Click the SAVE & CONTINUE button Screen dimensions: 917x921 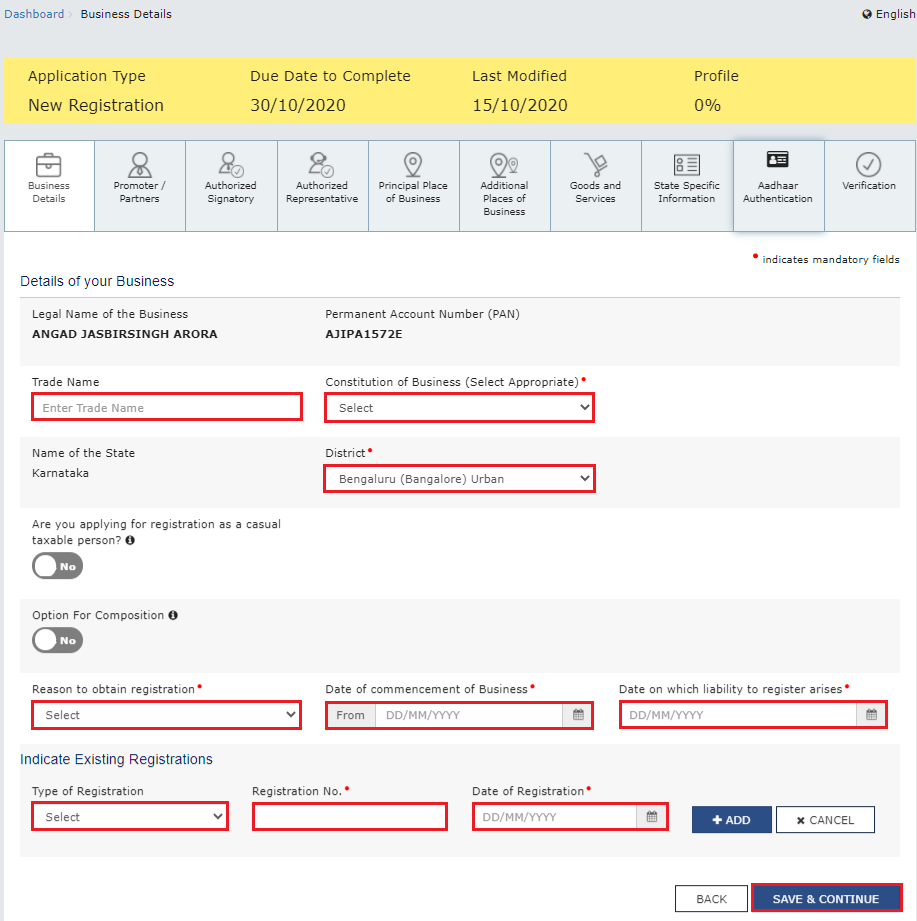[826, 898]
